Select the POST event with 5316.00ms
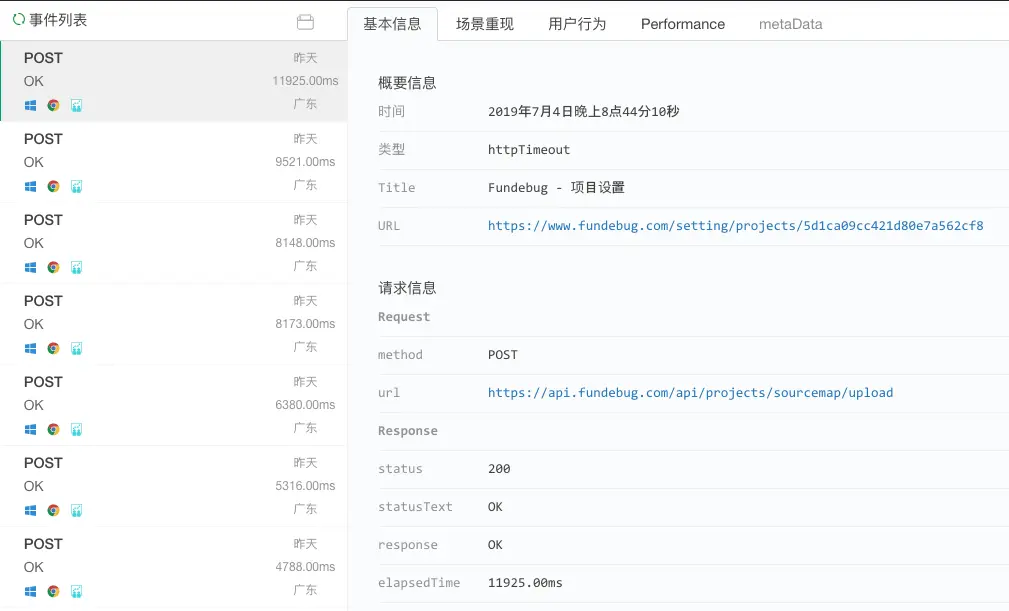The image size is (1009, 611). click(x=174, y=486)
